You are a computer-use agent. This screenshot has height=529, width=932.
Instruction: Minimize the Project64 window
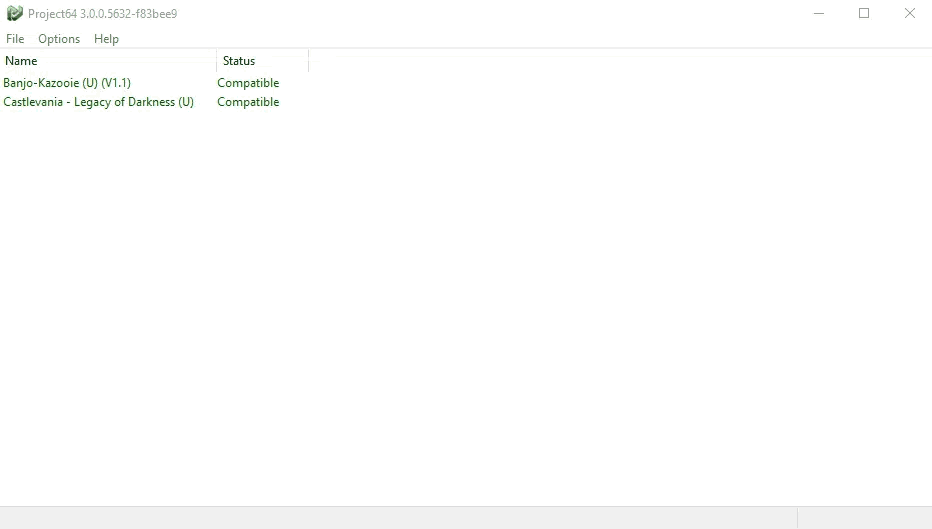818,13
